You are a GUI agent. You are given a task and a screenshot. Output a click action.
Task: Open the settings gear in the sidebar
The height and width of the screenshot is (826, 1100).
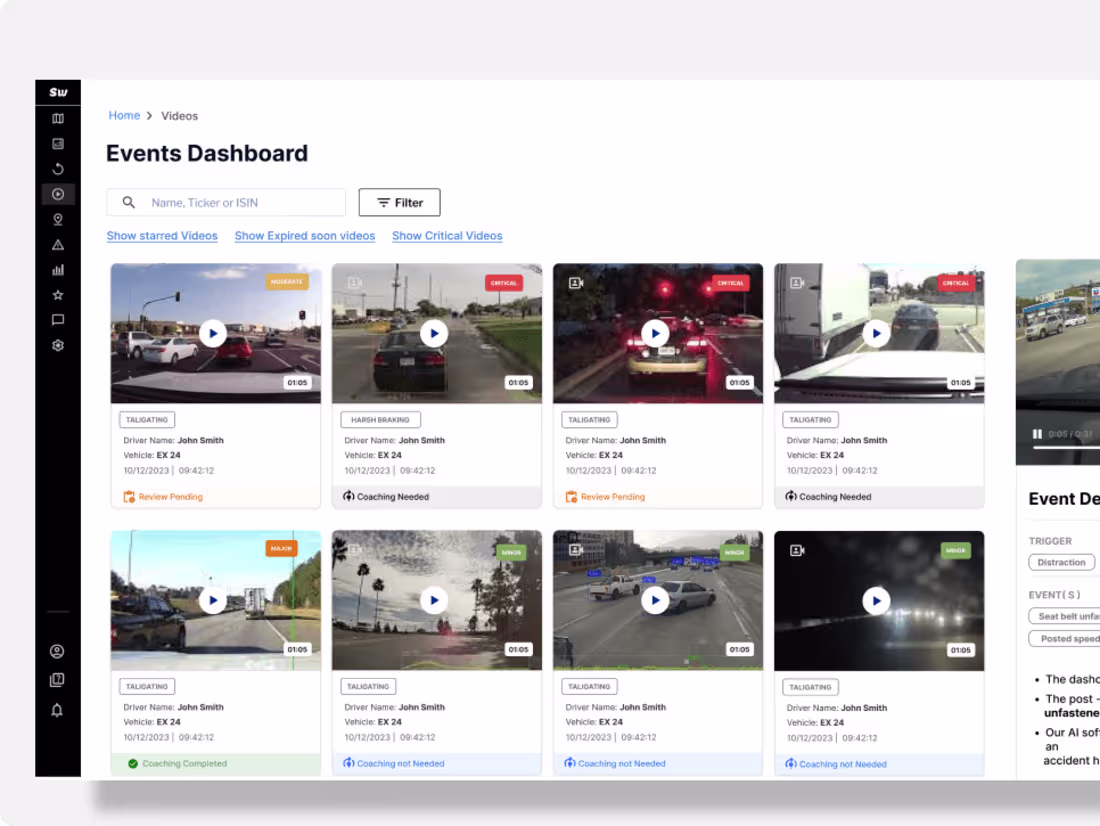[58, 344]
